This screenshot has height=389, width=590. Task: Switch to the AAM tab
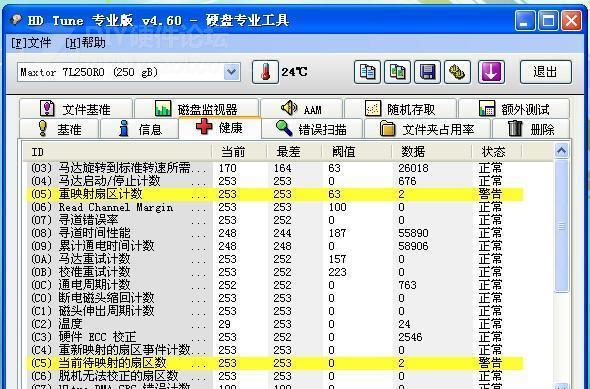coord(301,109)
